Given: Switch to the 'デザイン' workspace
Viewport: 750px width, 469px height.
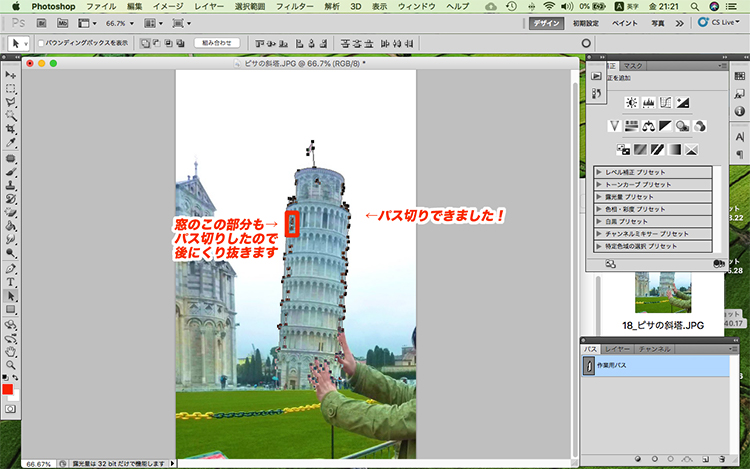Looking at the screenshot, I should click(x=546, y=23).
